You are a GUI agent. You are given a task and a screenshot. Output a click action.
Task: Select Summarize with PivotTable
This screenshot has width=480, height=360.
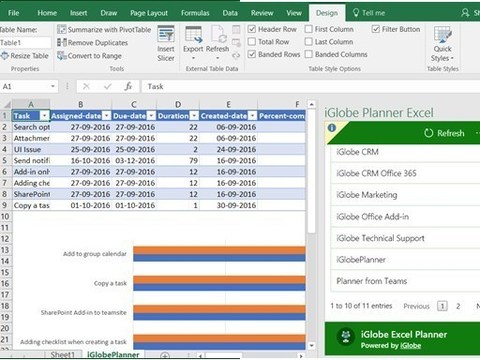(x=104, y=30)
